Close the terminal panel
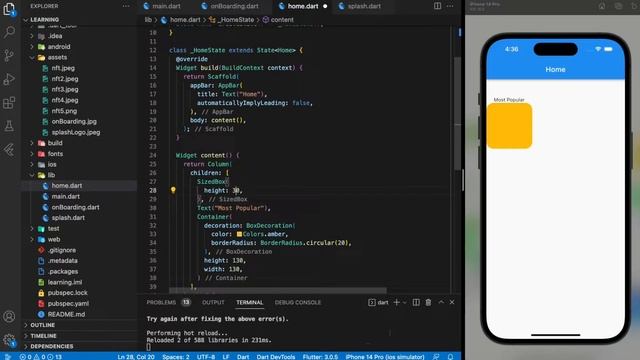Viewport: 640px width, 360px height. [452, 302]
